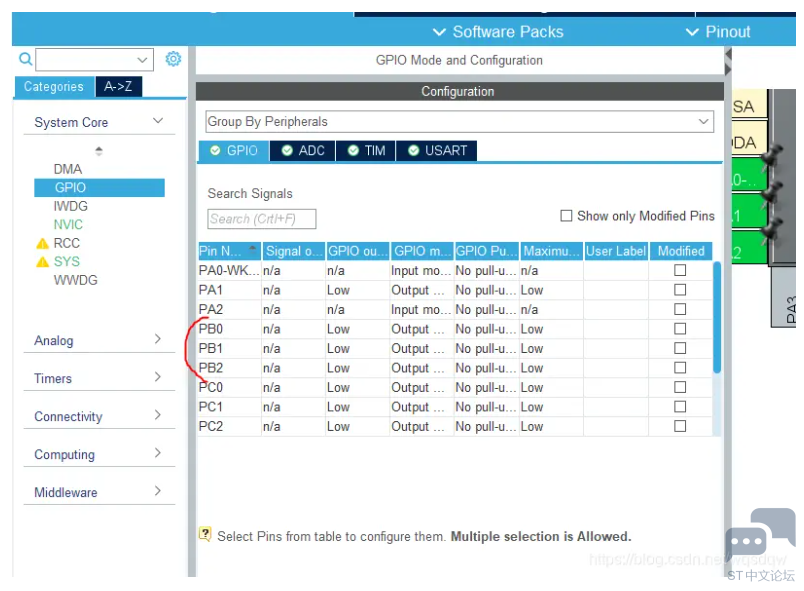Open the Group By Peripherals dropdown
The width and height of the screenshot is (804, 591).
(x=459, y=121)
